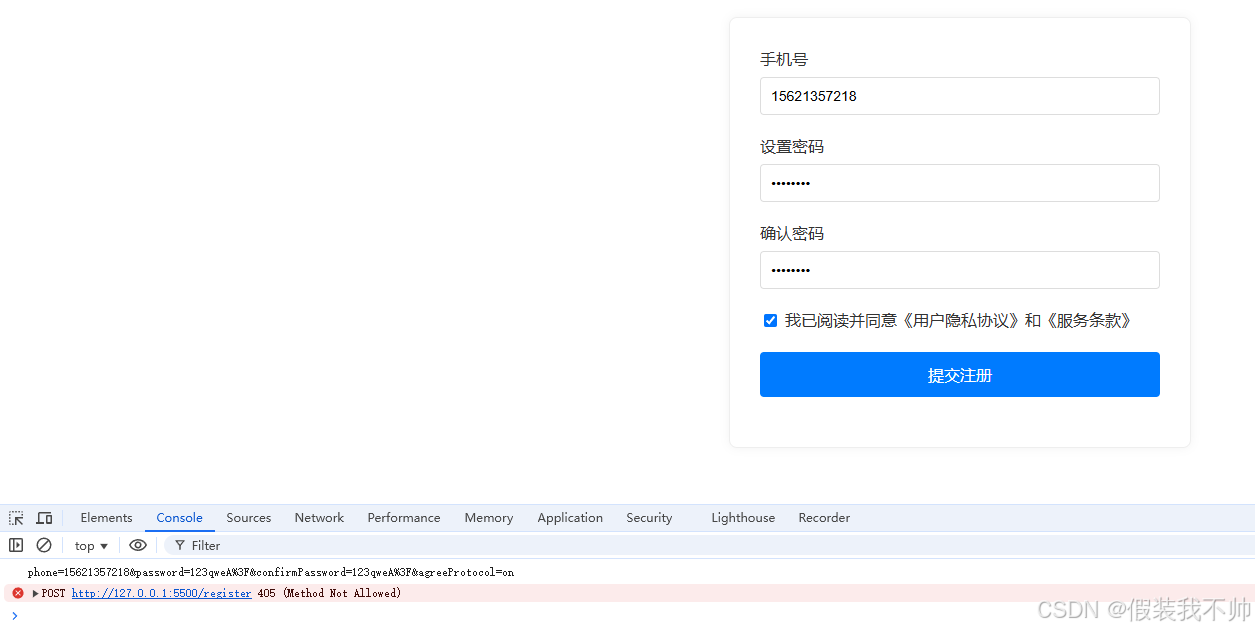Click the red error icon in console
This screenshot has width=1255, height=631.
17,593
